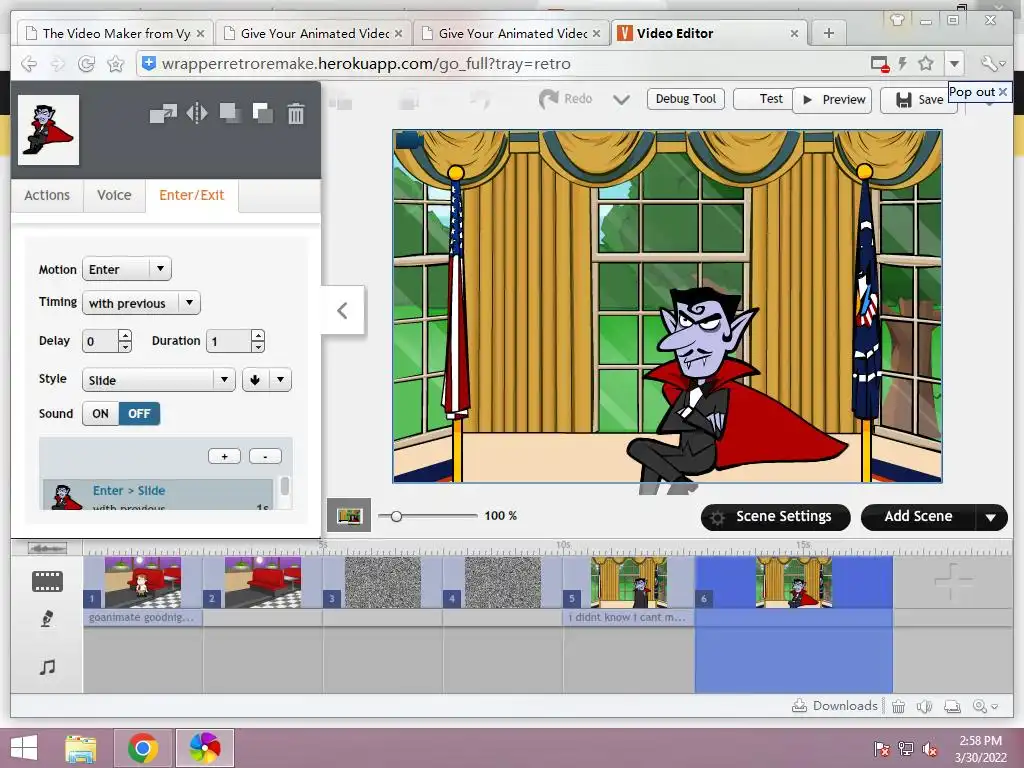Save the video project
Viewport: 1024px width, 768px height.
pos(919,100)
